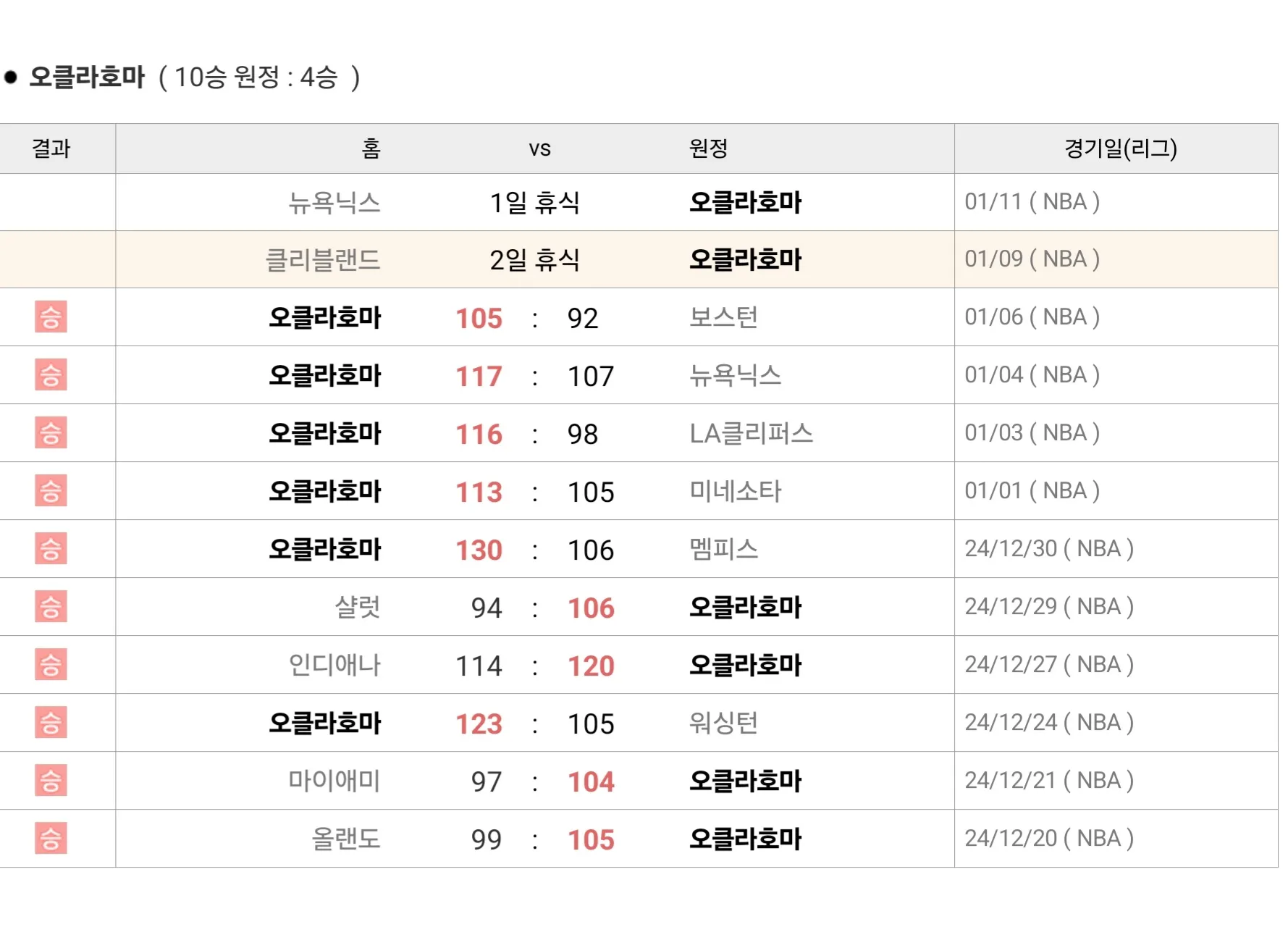Click the 2일 휴식 rest label
This screenshot has height=927, width=1288.
(534, 260)
